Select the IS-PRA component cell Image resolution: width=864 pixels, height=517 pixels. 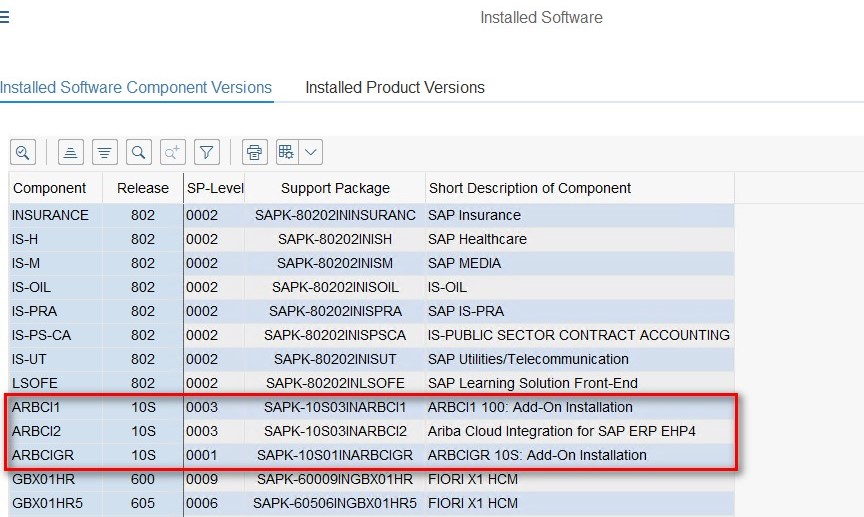[56, 311]
